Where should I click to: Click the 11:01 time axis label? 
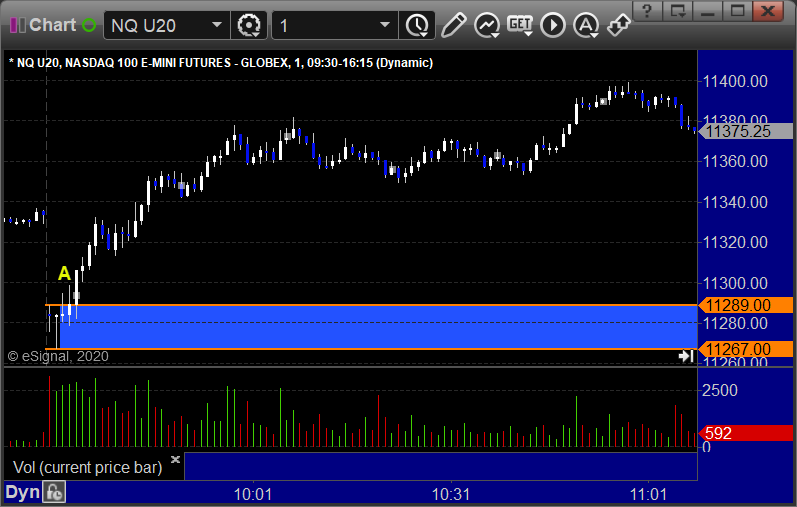[x=648, y=494]
